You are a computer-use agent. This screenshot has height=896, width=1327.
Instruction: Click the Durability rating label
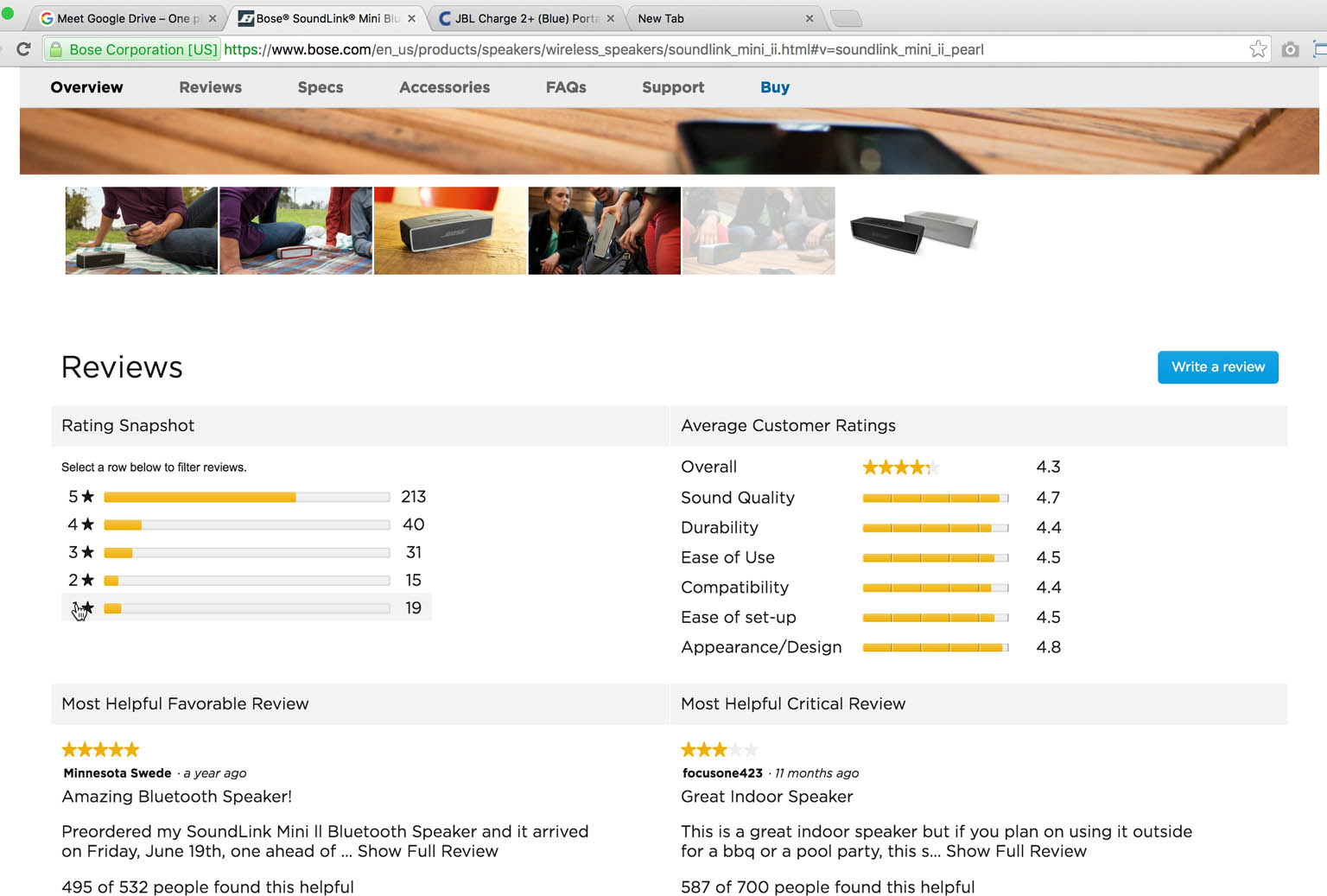coord(720,528)
